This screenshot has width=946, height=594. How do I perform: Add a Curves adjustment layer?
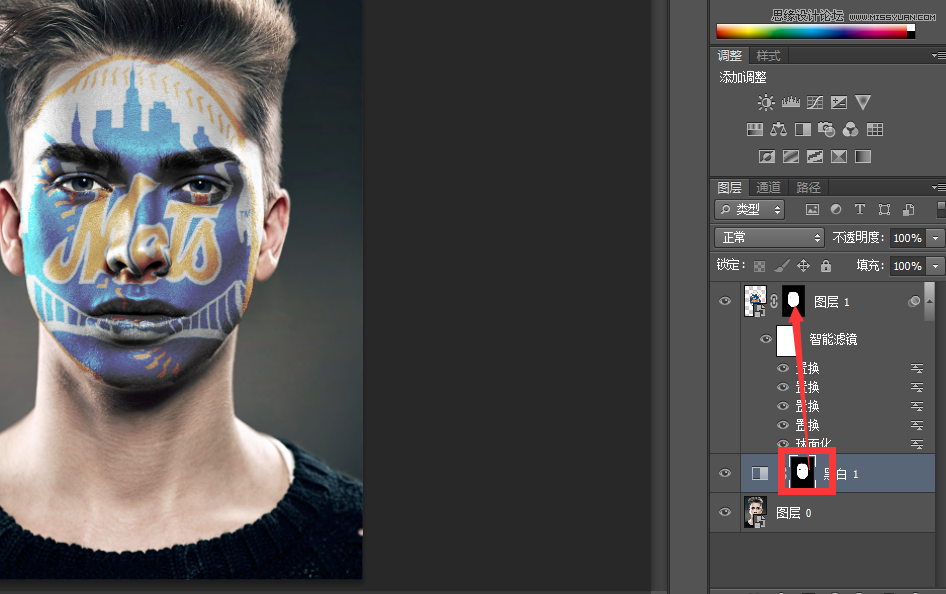coord(815,103)
